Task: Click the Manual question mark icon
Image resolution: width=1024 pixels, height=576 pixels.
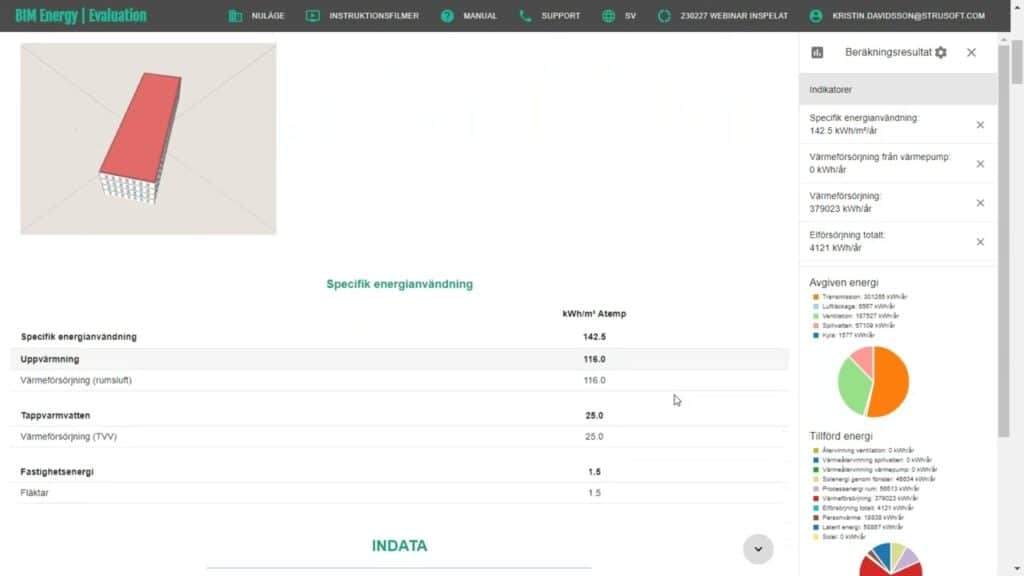Action: coord(447,16)
